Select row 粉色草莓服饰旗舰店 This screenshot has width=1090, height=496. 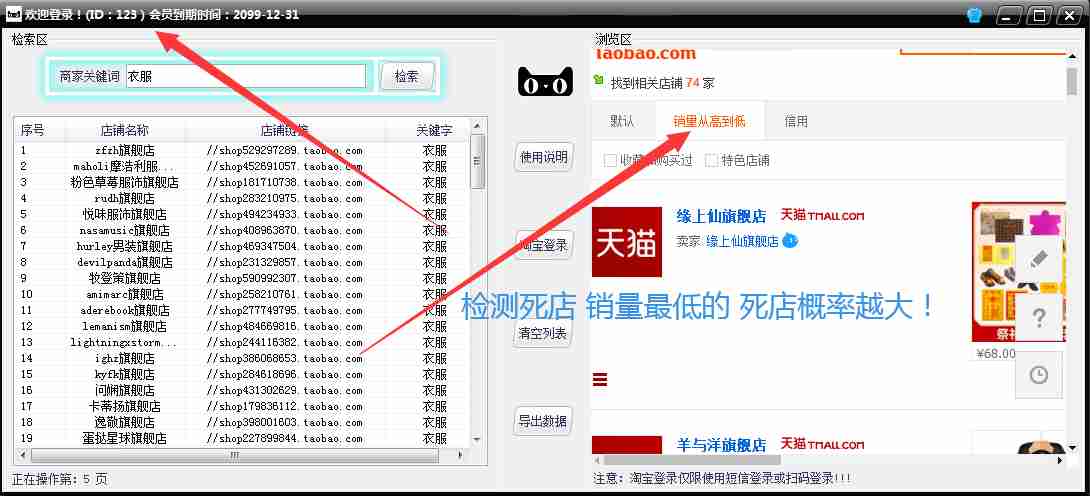point(242,182)
